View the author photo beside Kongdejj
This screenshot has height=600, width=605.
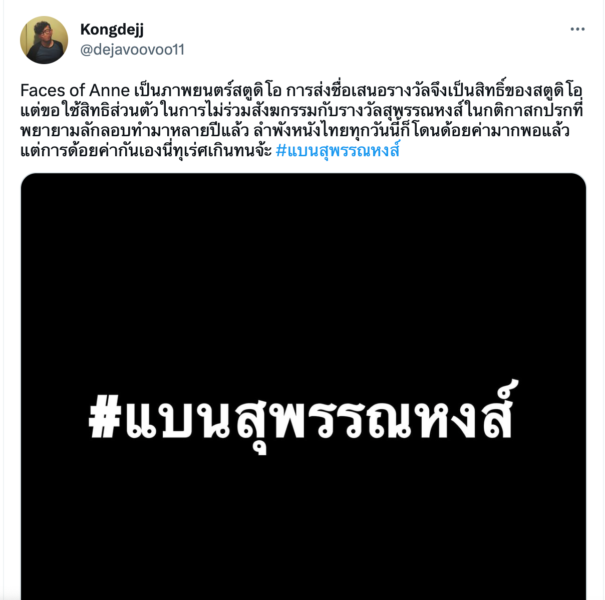point(44,40)
